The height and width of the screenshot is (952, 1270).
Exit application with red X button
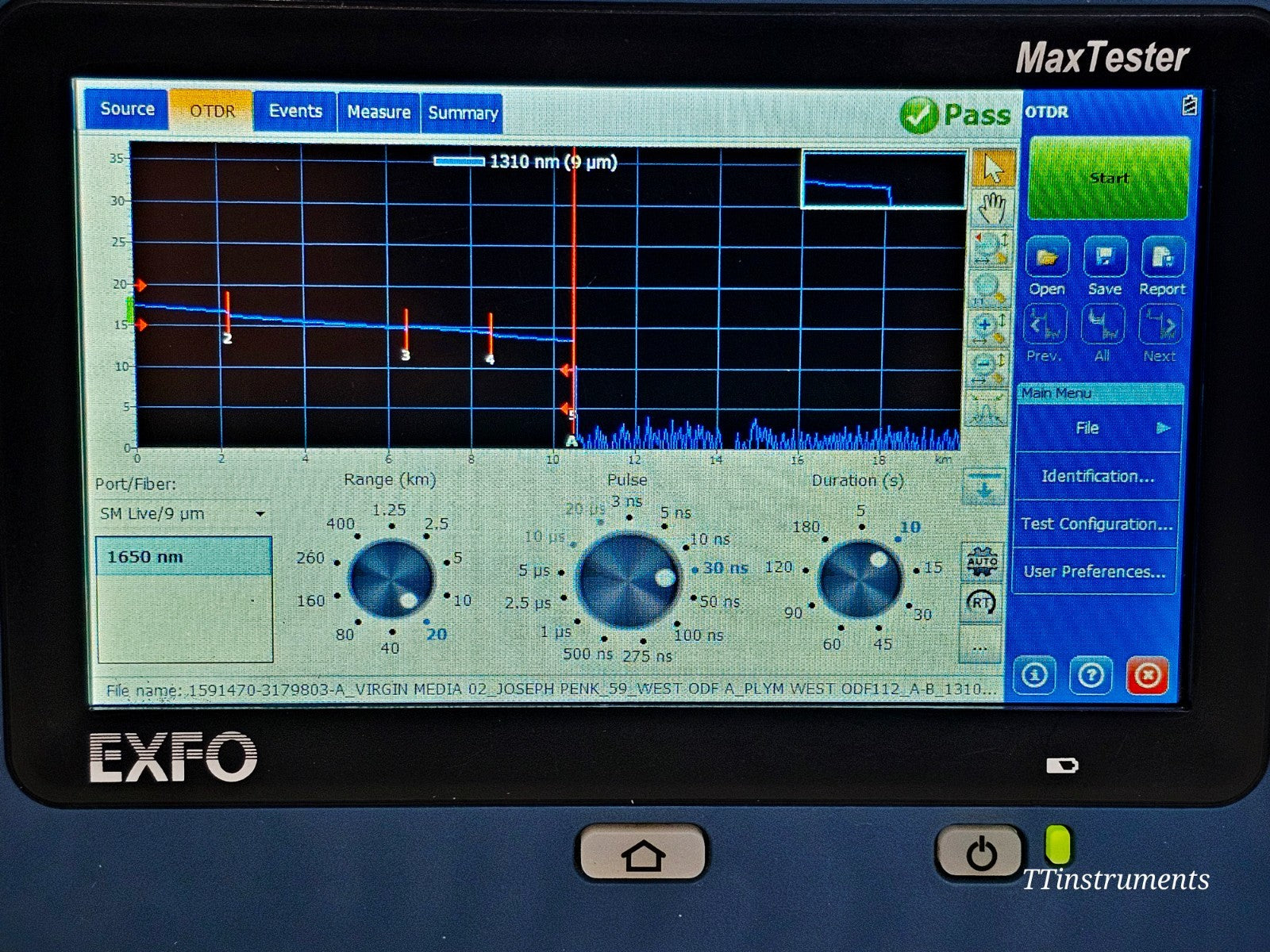(1148, 675)
